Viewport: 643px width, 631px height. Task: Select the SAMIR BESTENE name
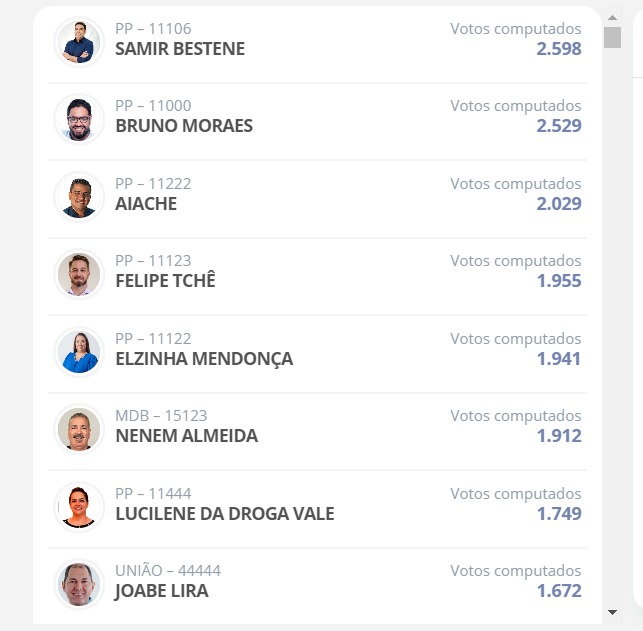[180, 49]
